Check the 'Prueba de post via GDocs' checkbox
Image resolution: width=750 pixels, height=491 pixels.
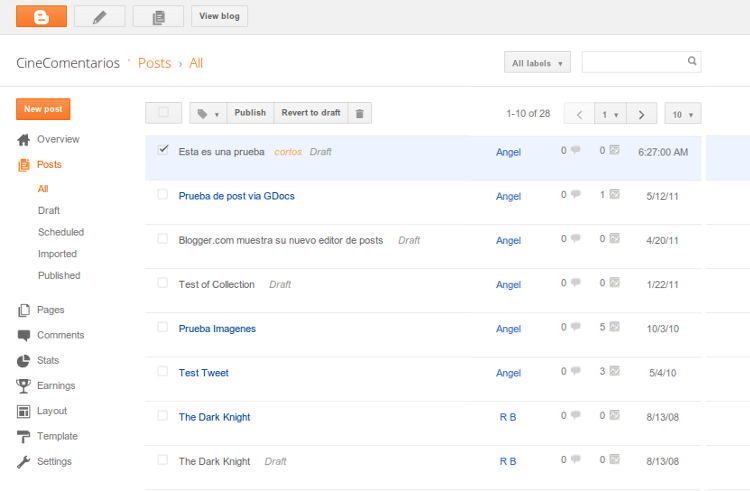coord(163,195)
